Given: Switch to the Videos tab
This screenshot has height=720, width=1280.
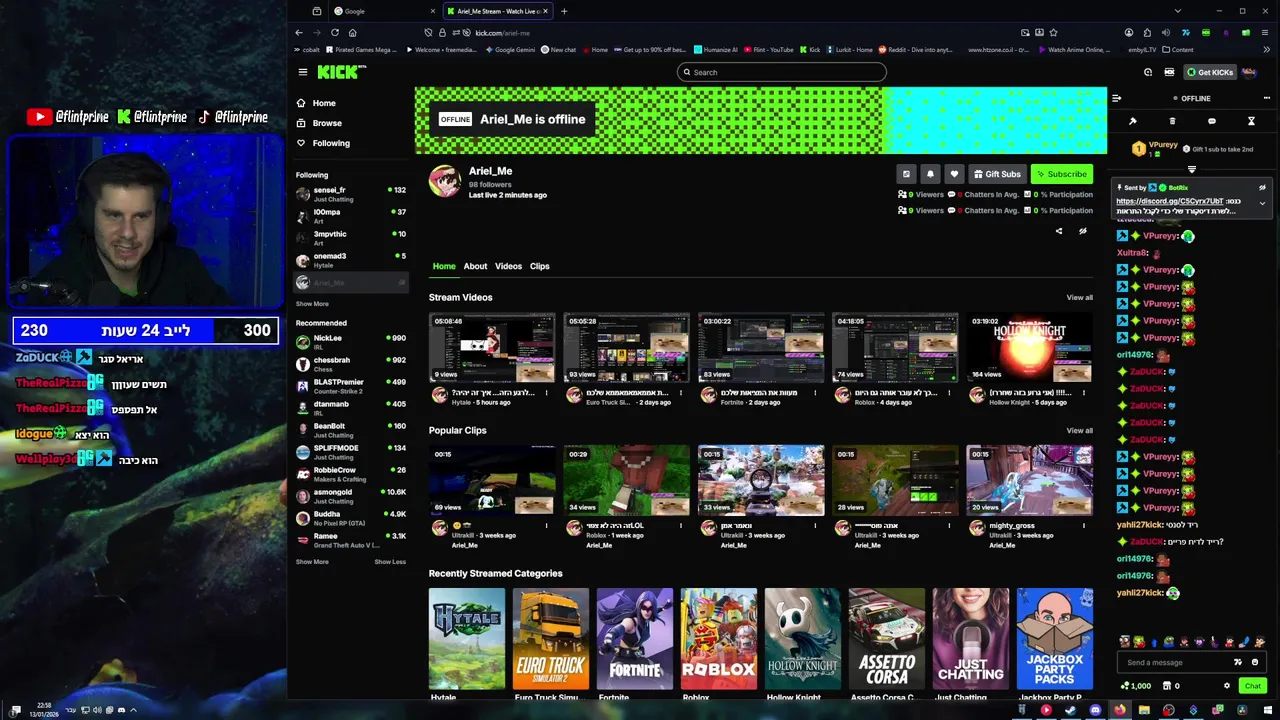Looking at the screenshot, I should [x=508, y=266].
